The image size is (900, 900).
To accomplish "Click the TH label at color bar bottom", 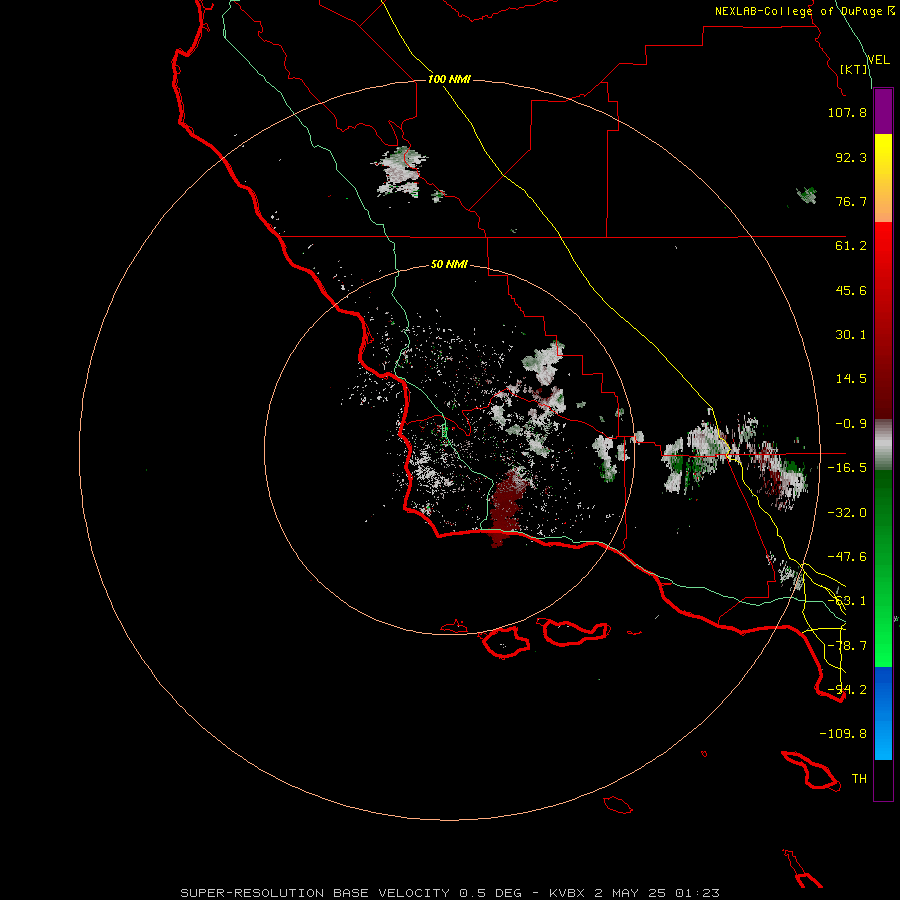I will pos(859,779).
